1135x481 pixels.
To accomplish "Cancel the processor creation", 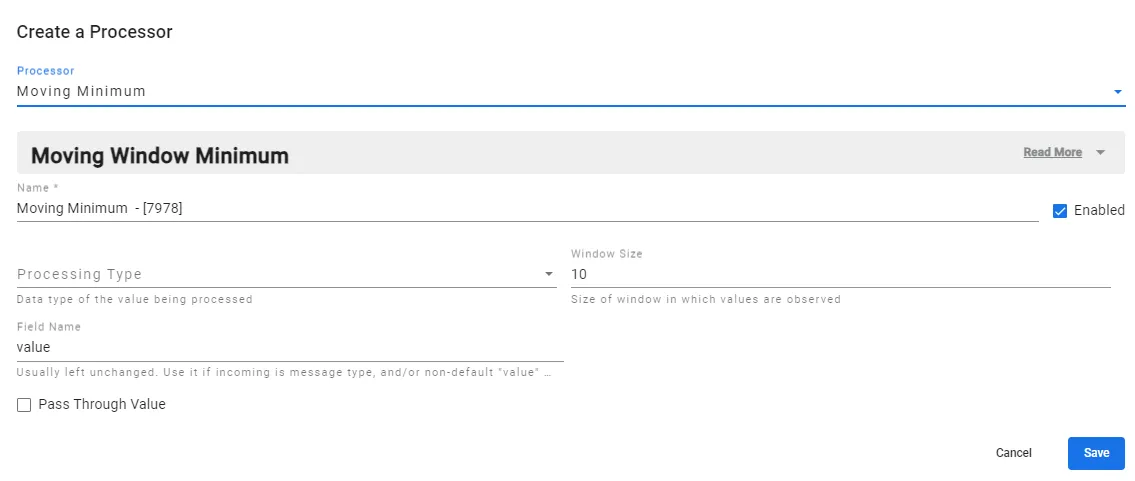I will click(x=1013, y=453).
